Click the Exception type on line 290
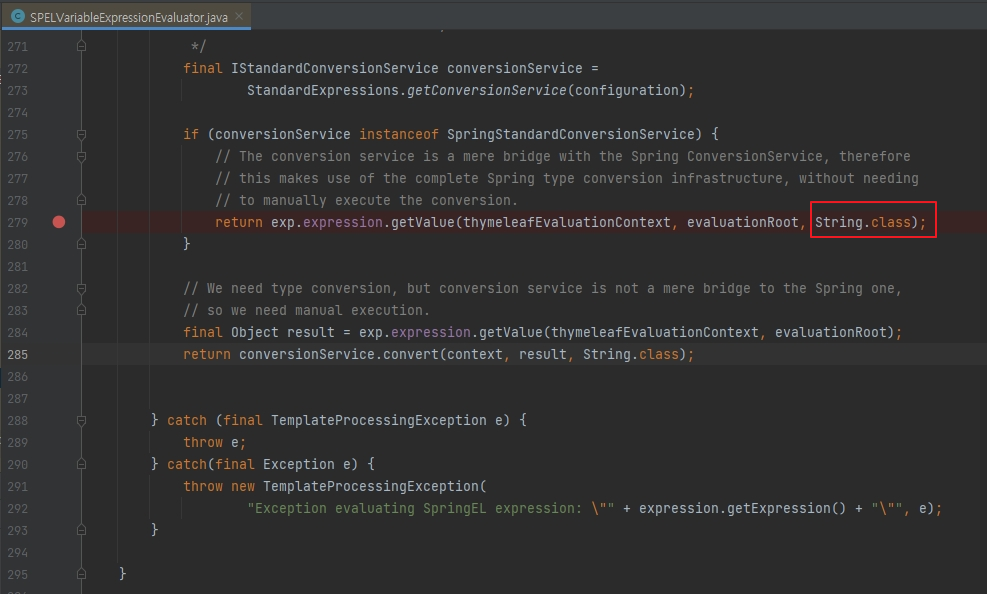The image size is (987, 594). coord(299,464)
